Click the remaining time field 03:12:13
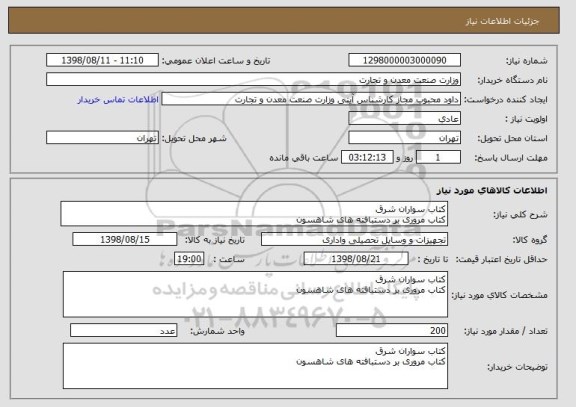 click(x=367, y=158)
